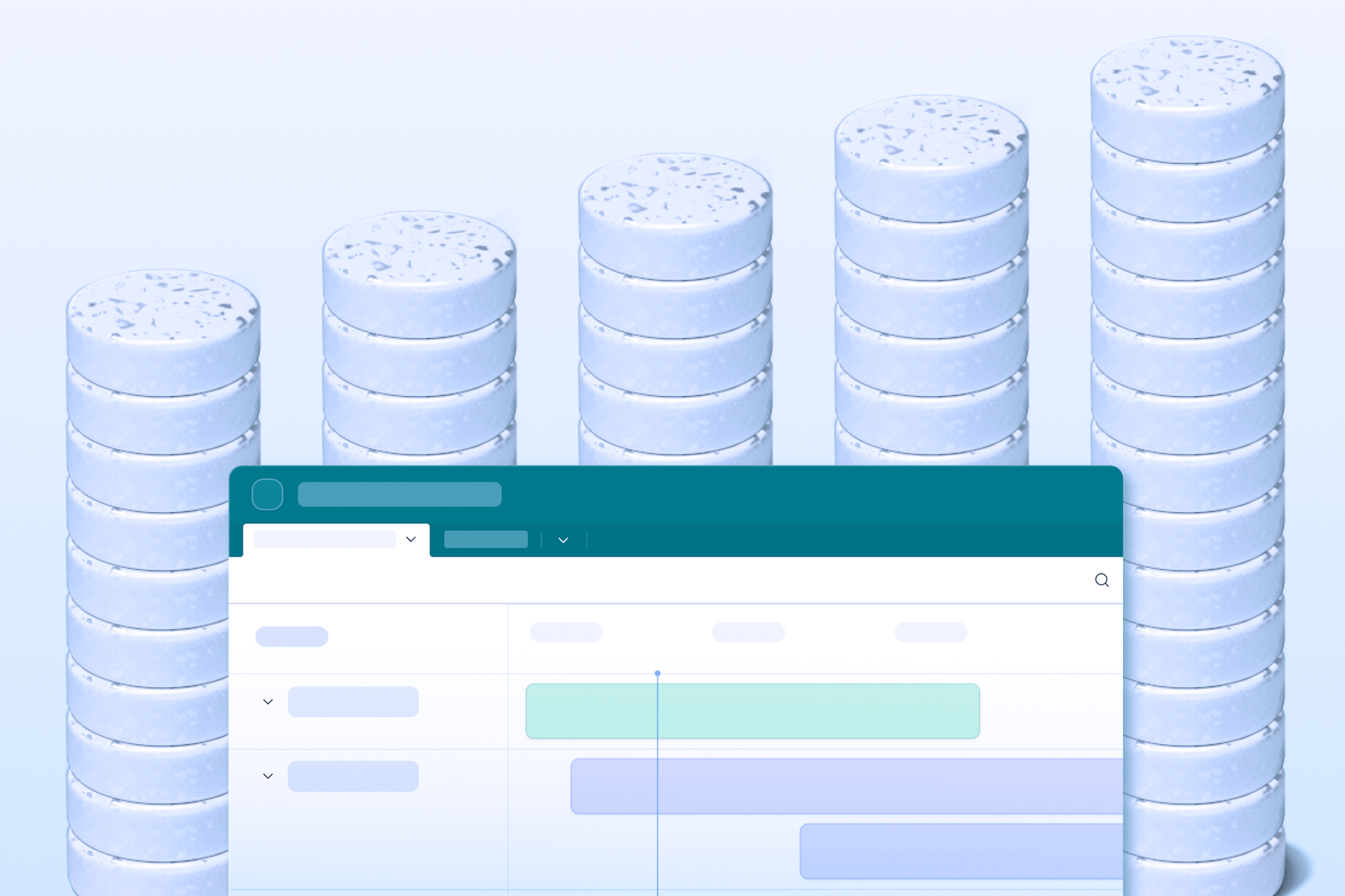Click the left column header pill label

pos(291,637)
